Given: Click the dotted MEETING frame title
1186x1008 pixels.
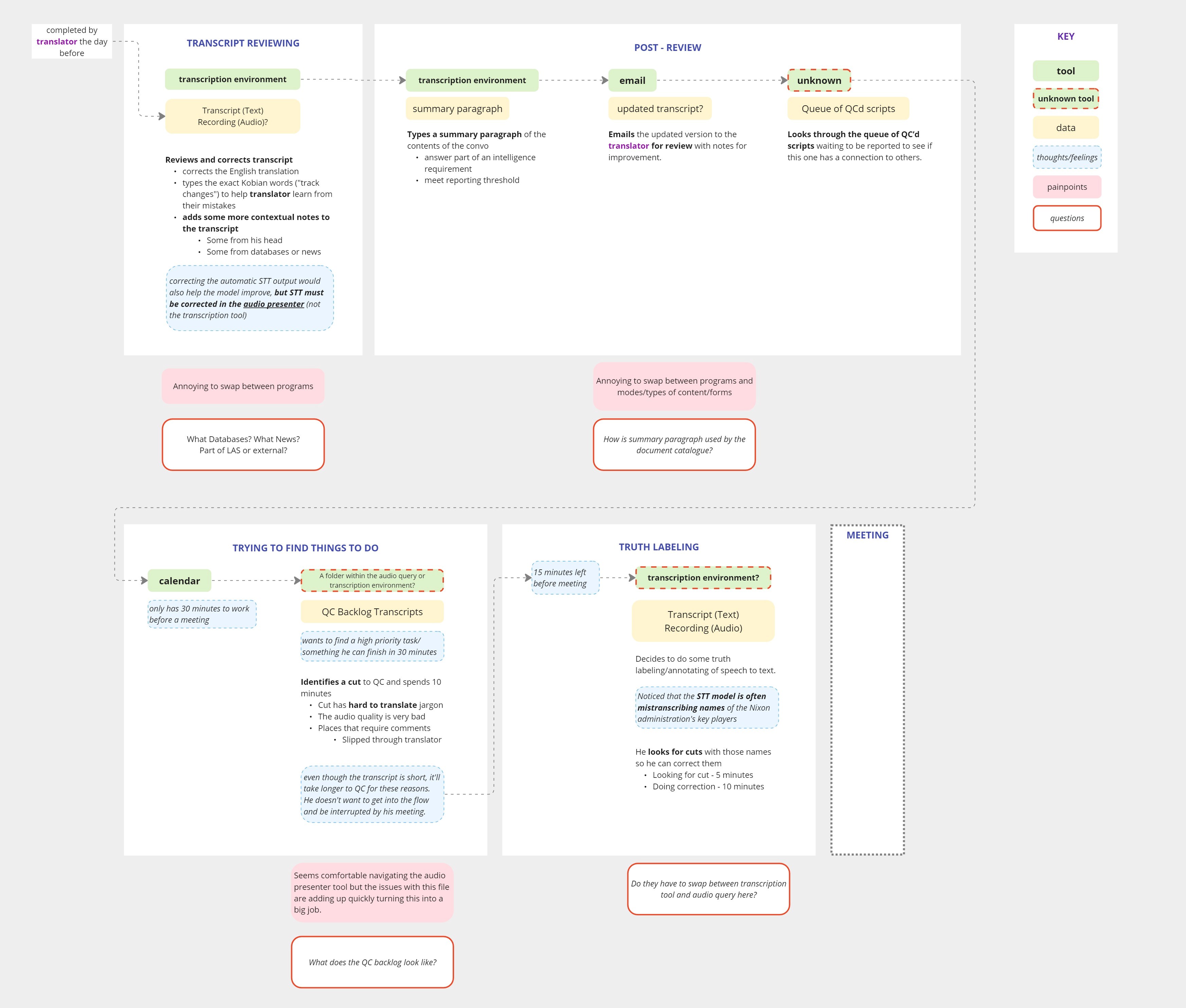Looking at the screenshot, I should (x=867, y=535).
